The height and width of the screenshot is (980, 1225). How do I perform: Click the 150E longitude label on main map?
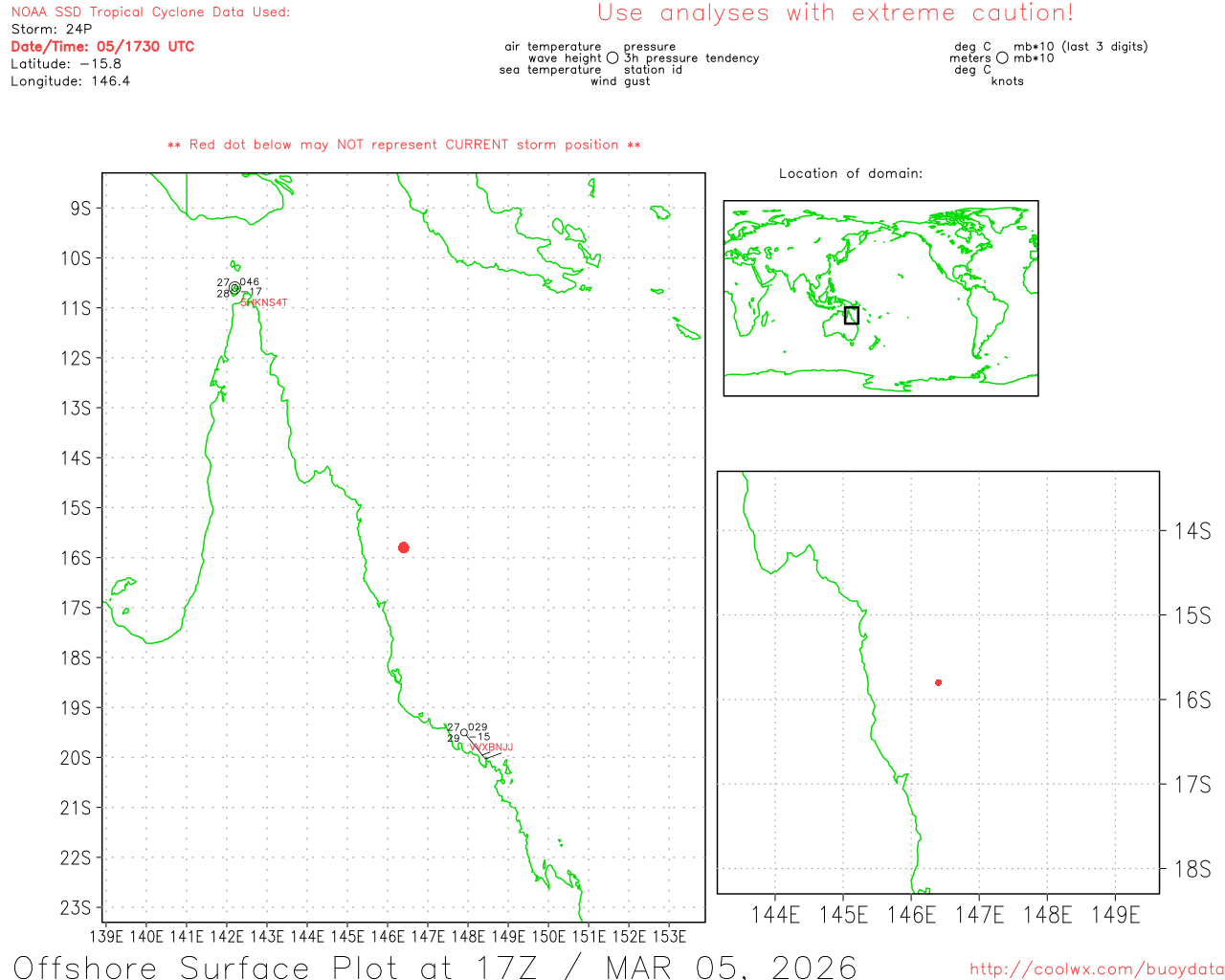tap(548, 936)
